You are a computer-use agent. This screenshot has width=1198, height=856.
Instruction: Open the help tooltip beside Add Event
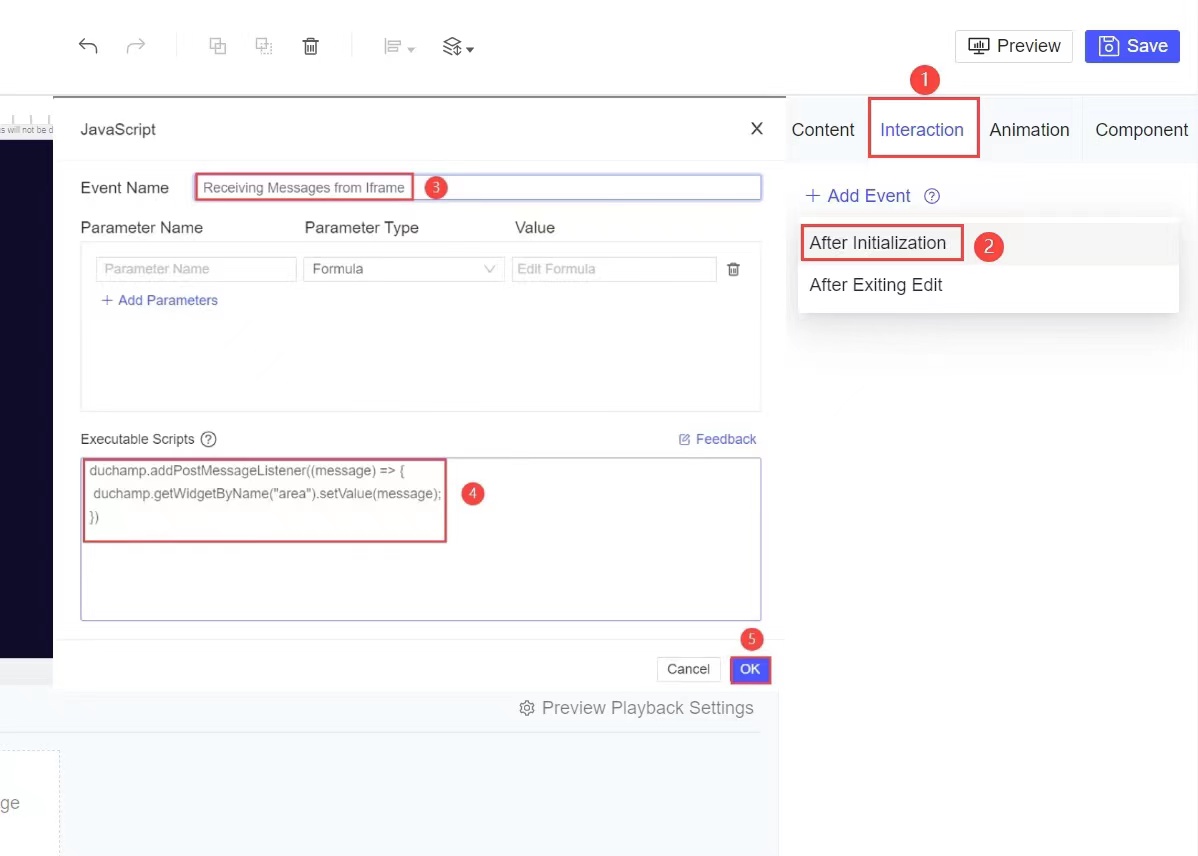931,196
